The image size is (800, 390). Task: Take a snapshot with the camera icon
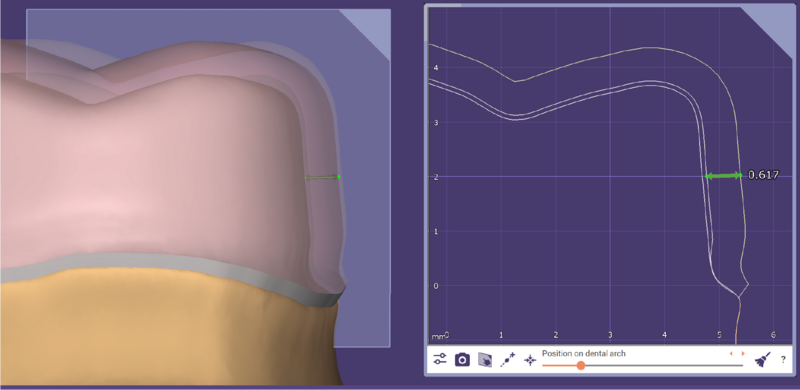coord(462,359)
